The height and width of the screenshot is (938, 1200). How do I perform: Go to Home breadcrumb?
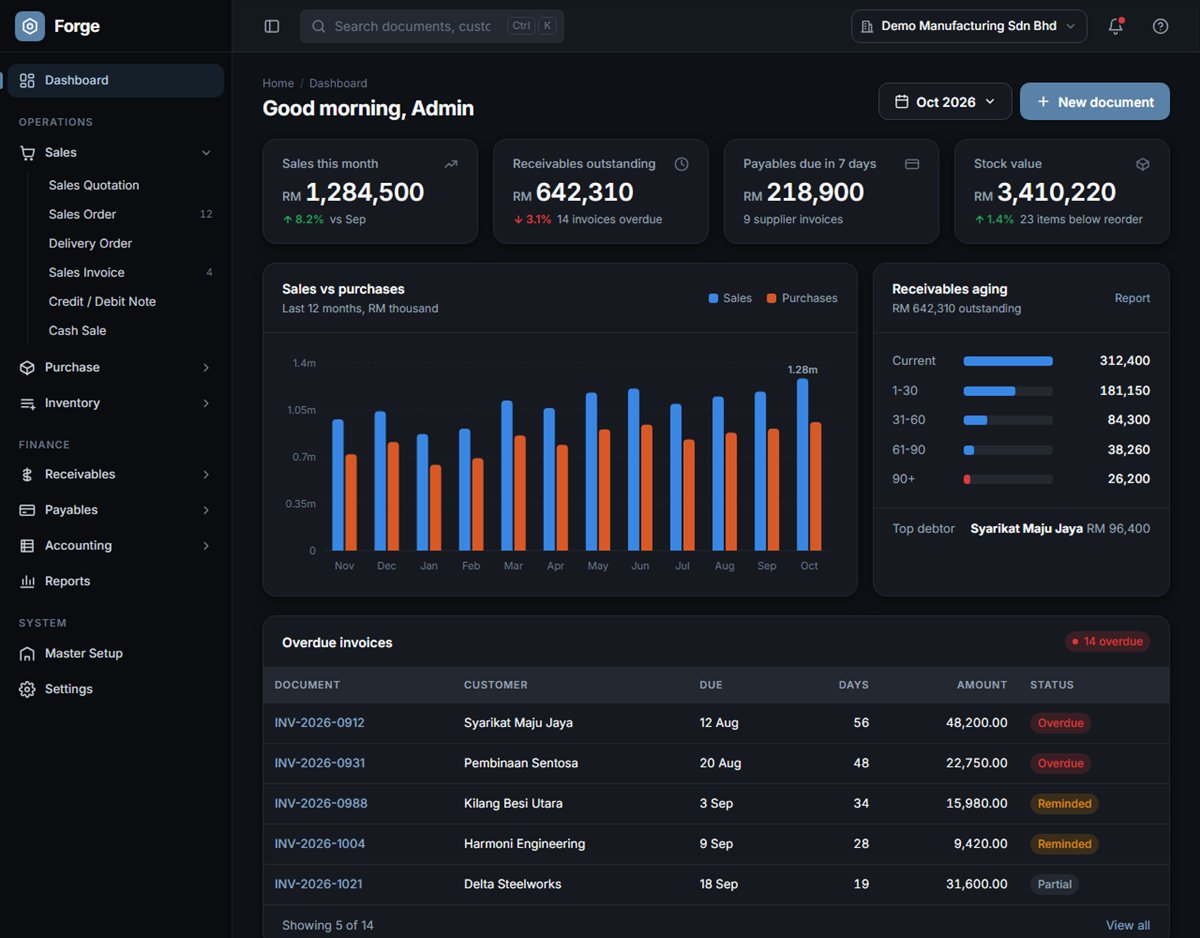tap(278, 83)
